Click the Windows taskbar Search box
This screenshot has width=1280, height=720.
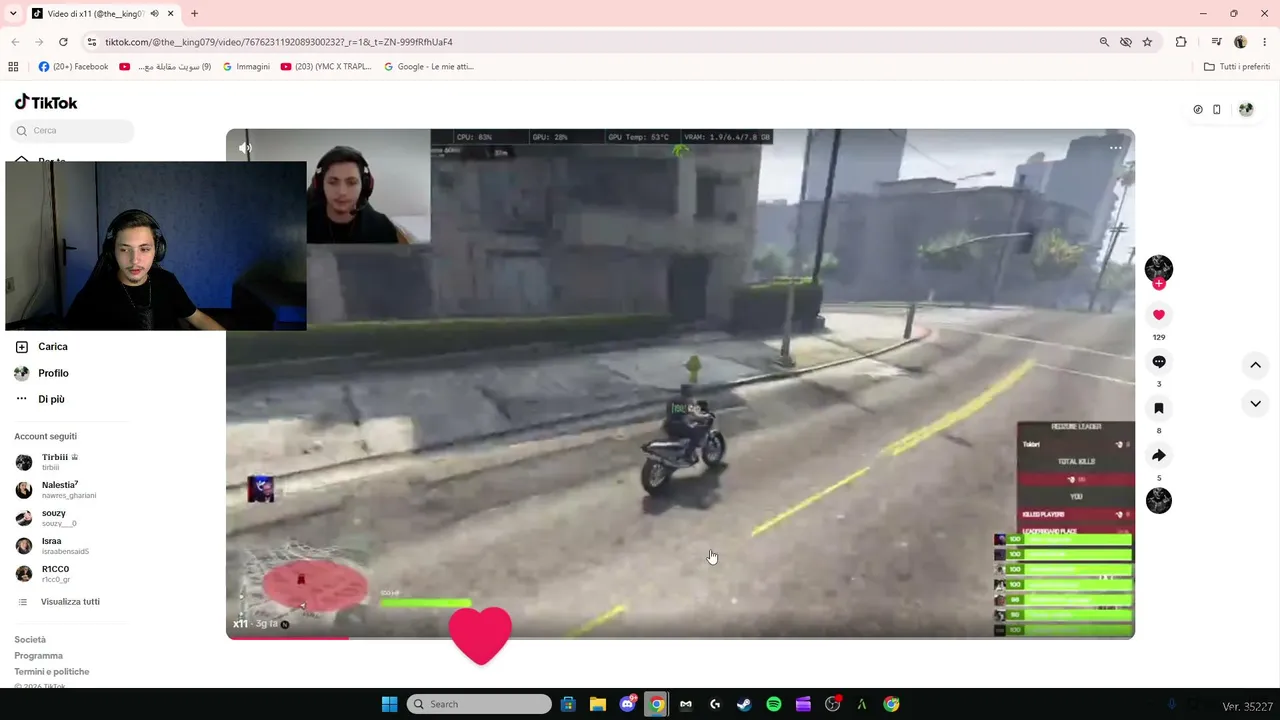click(x=479, y=704)
